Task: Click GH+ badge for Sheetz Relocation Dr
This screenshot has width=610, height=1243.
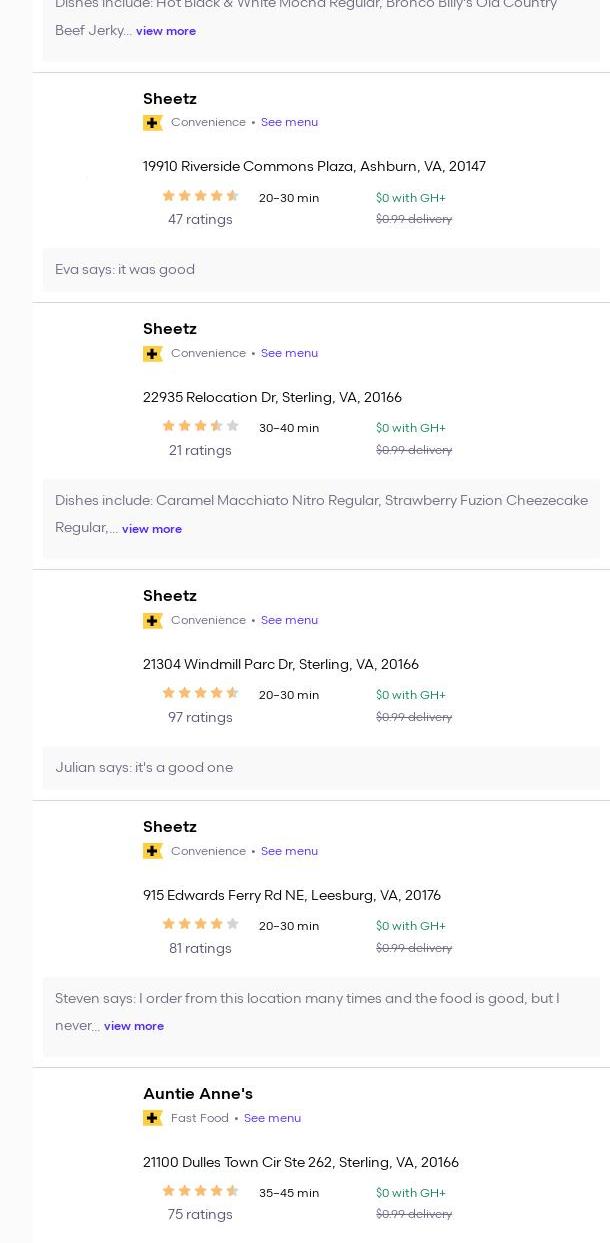Action: pos(153,354)
